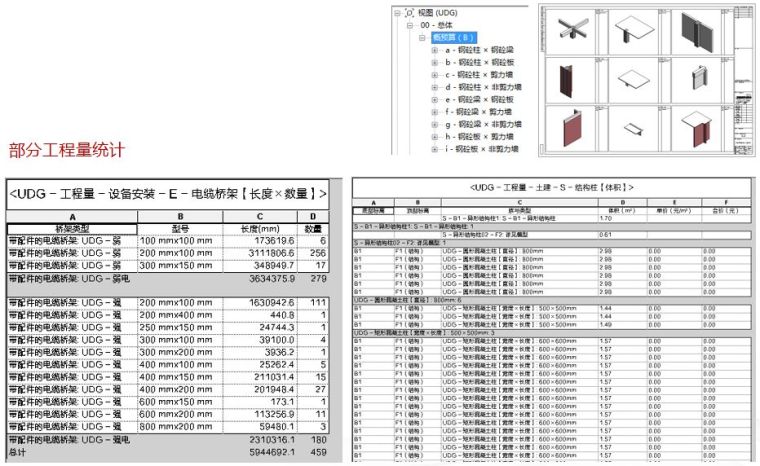Image resolution: width=760 pixels, height=466 pixels.
Task: Click the small grey beam-wall view in middle row
Action: point(700,78)
